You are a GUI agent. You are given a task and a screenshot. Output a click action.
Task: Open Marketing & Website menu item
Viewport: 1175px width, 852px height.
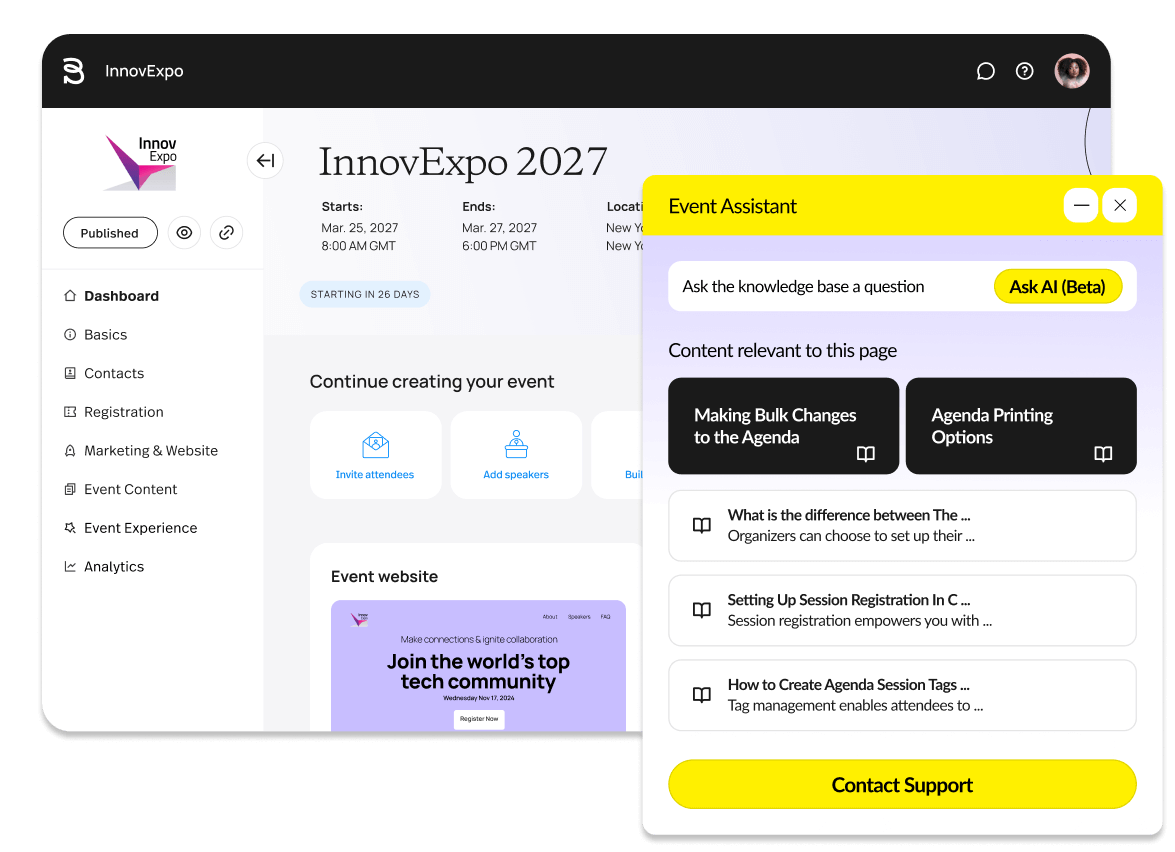(150, 451)
